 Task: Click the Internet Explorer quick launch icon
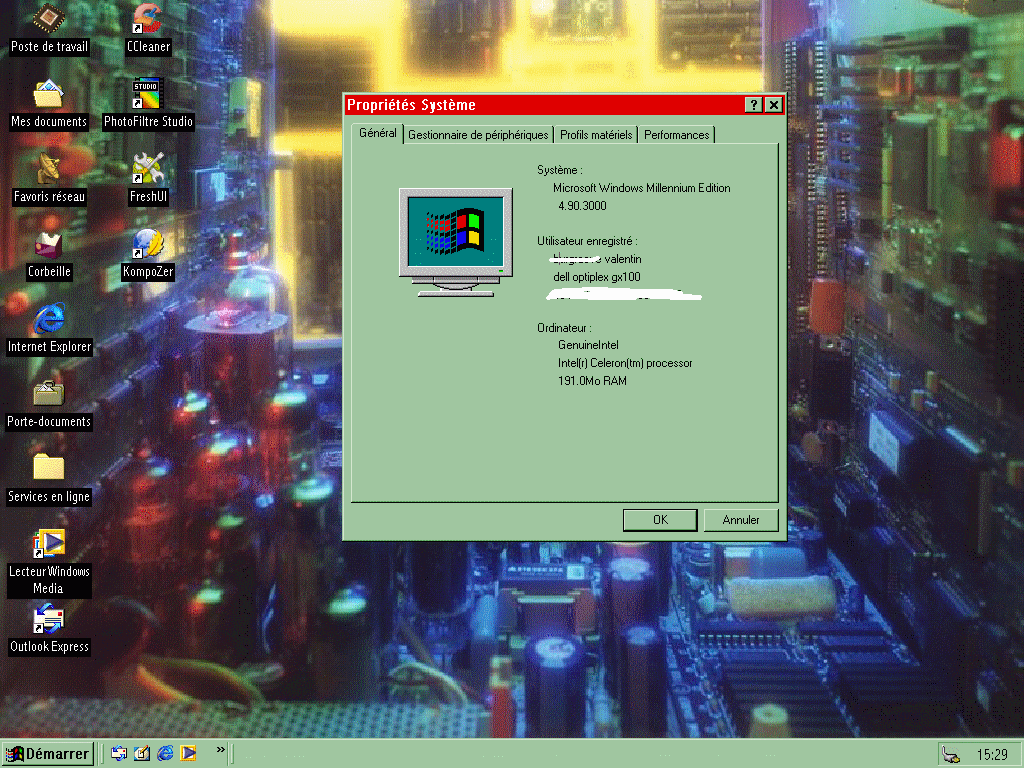pyautogui.click(x=165, y=754)
